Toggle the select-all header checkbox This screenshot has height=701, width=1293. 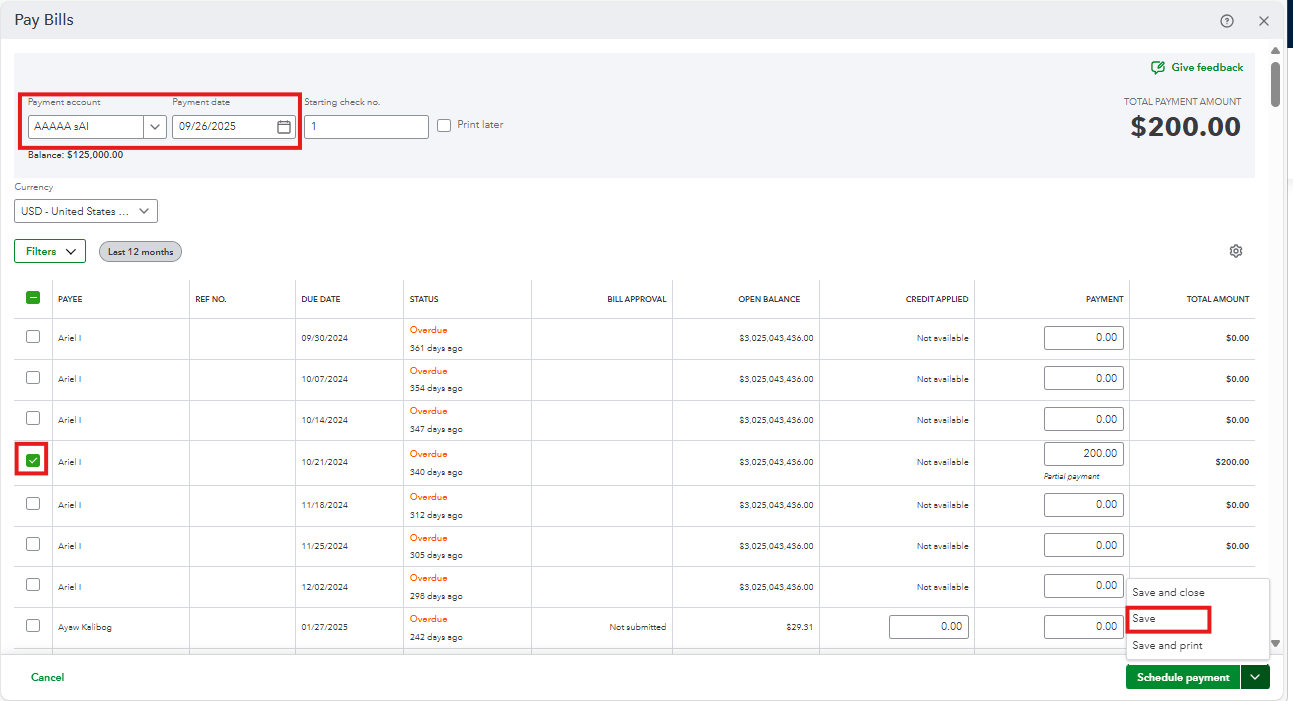coord(33,298)
